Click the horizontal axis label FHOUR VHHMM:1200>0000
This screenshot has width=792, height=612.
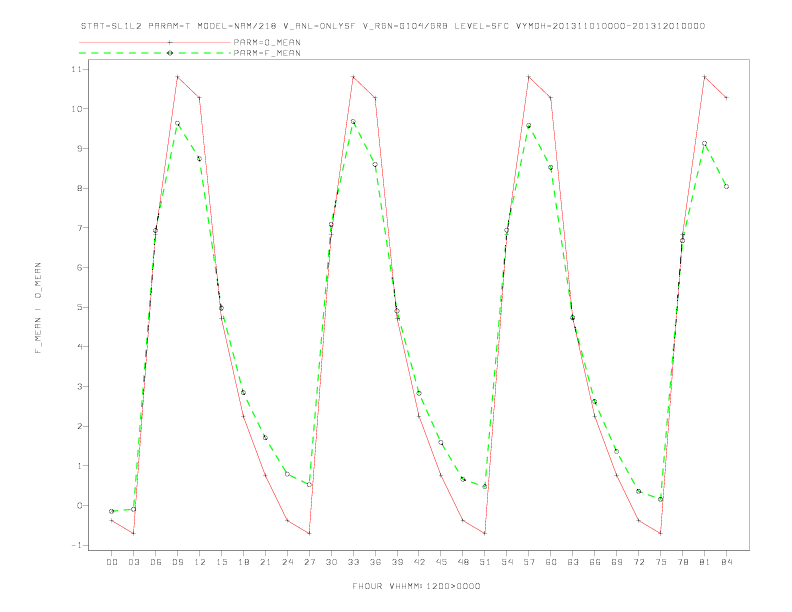(x=416, y=586)
